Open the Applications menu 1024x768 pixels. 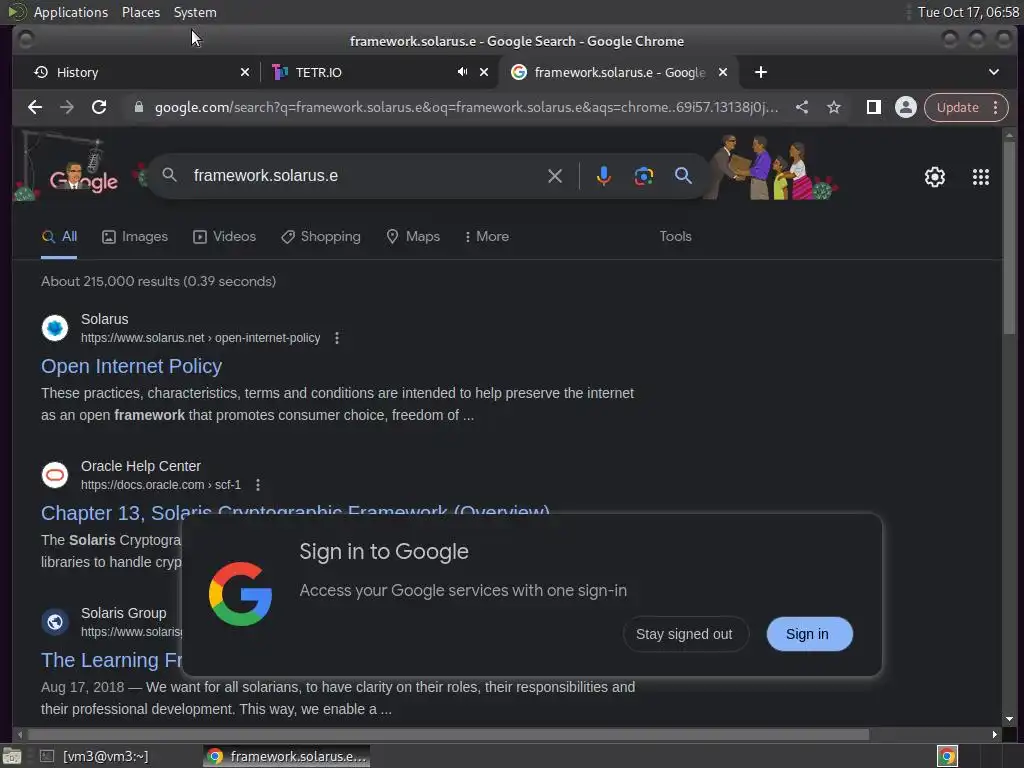(x=71, y=12)
